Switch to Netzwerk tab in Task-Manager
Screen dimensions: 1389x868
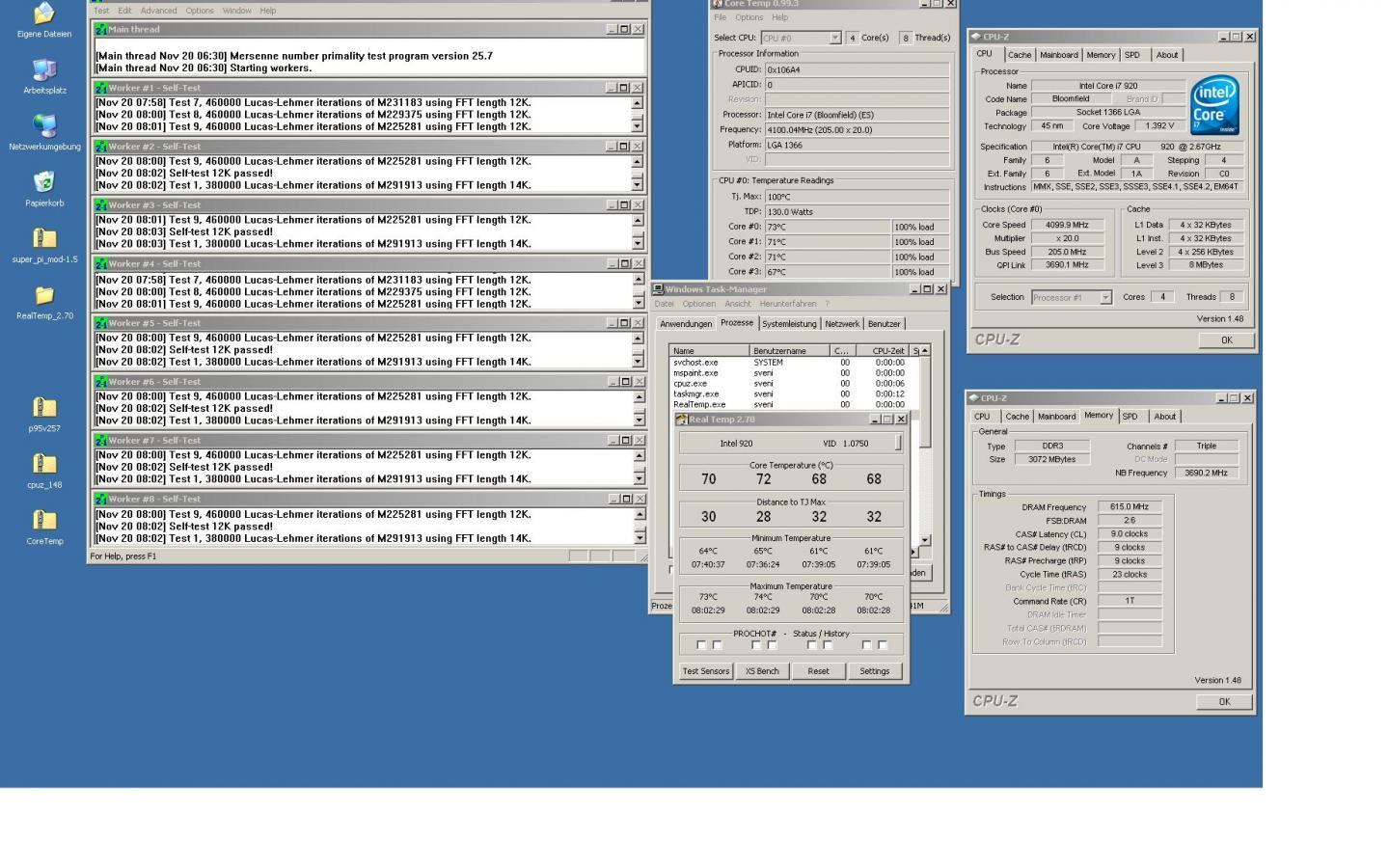pyautogui.click(x=842, y=324)
